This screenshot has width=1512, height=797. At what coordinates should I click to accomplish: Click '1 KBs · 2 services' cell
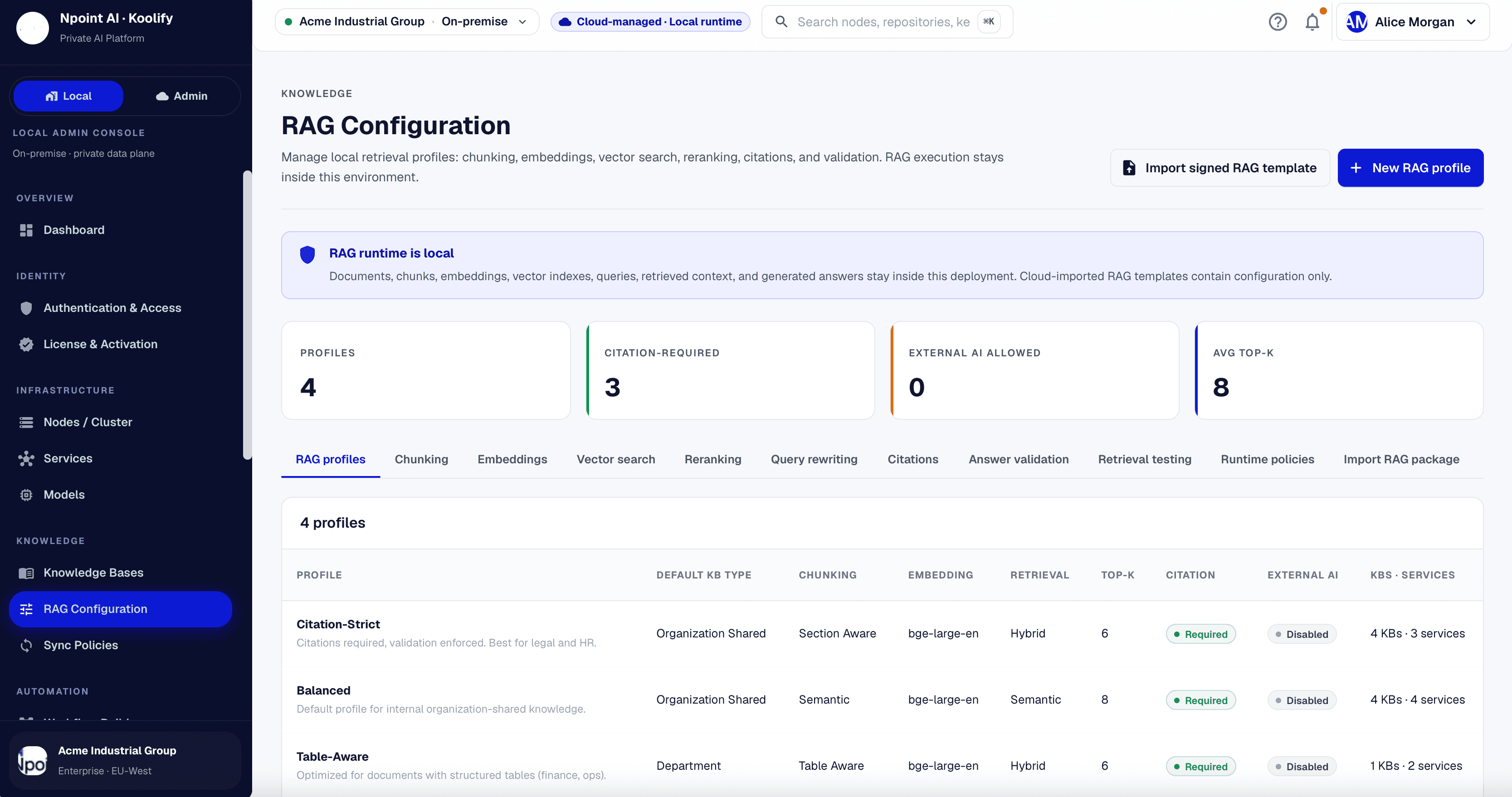(1416, 766)
